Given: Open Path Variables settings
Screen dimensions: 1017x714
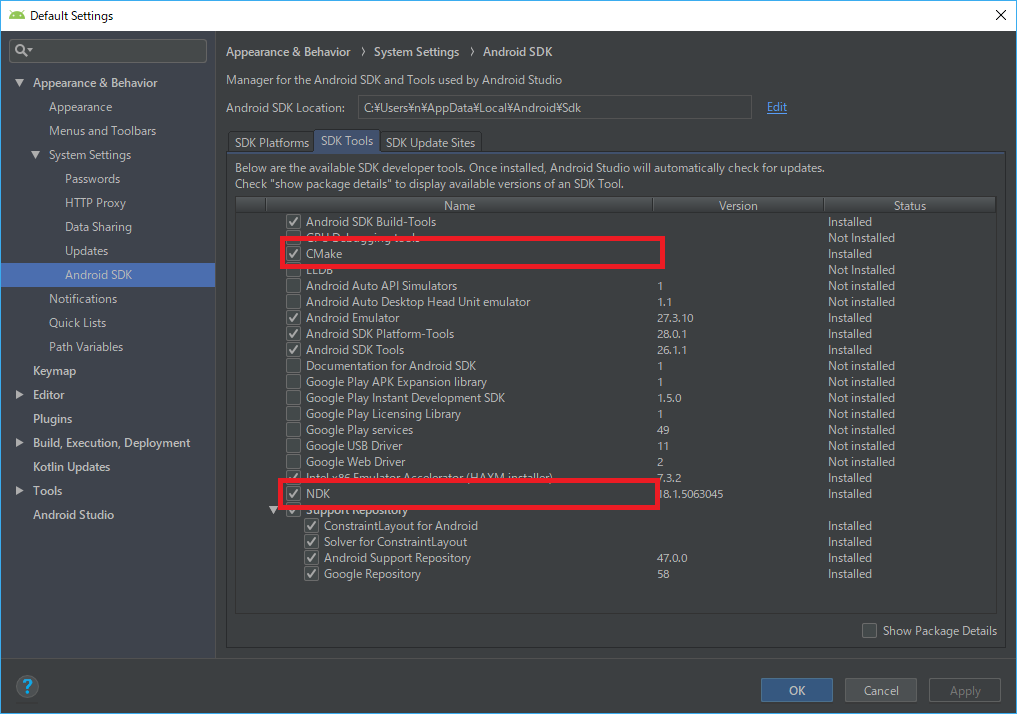Looking at the screenshot, I should coord(86,346).
